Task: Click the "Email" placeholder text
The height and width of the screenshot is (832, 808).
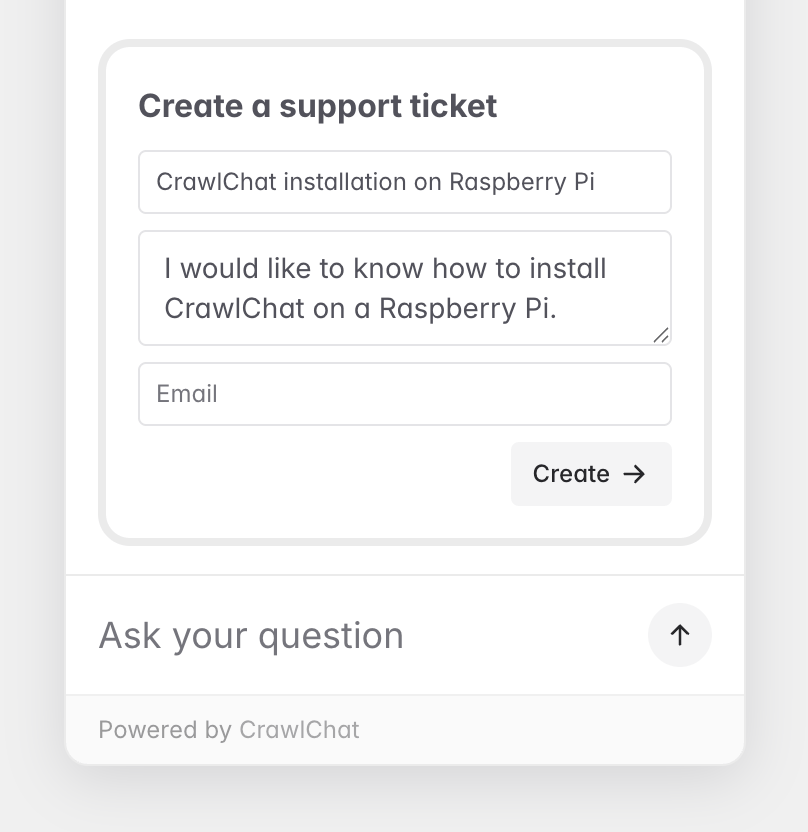Action: [187, 394]
